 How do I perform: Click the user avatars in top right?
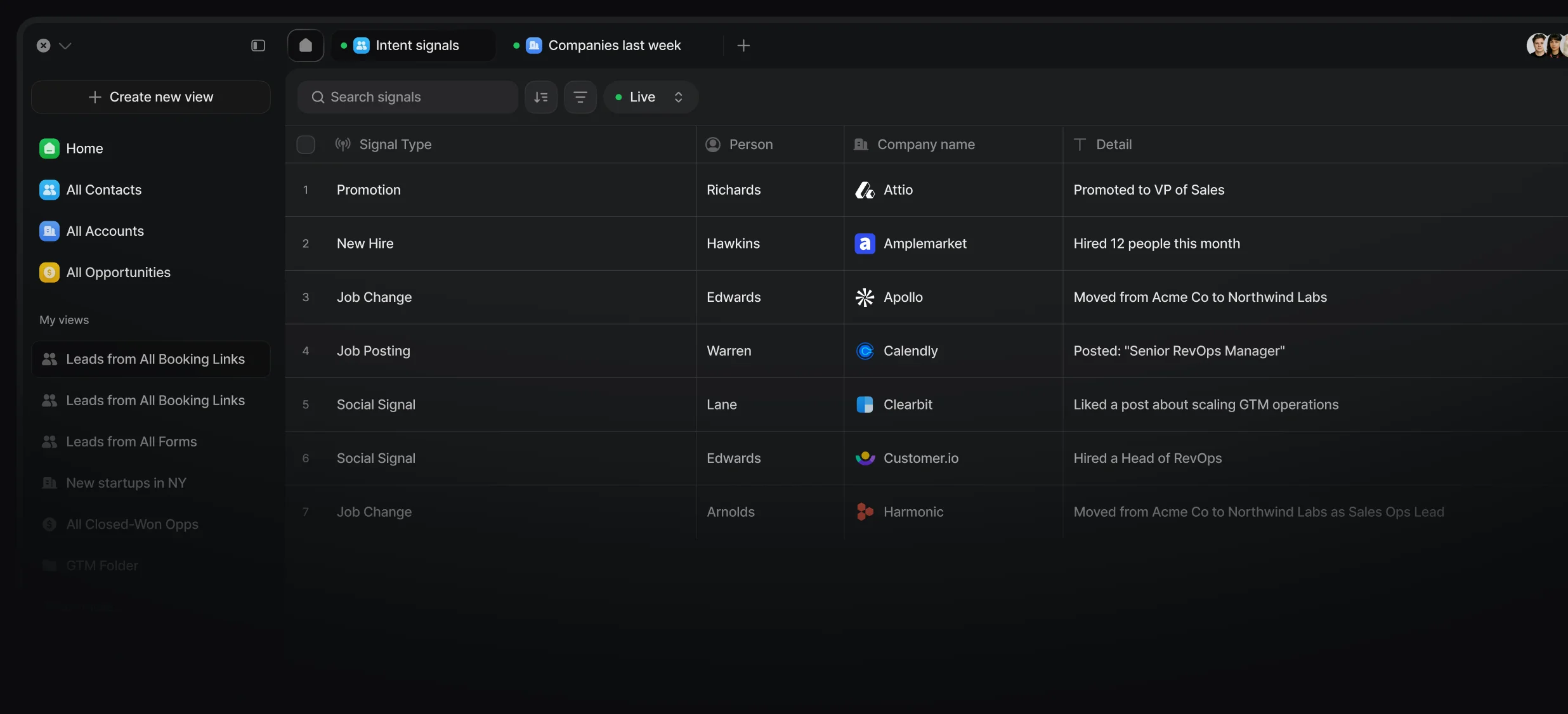(1546, 45)
